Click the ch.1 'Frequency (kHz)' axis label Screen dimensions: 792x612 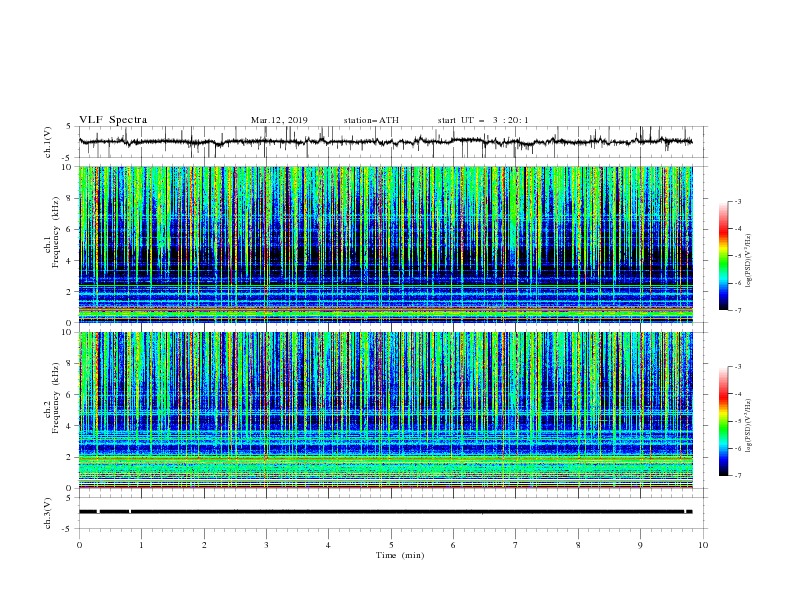click(56, 233)
